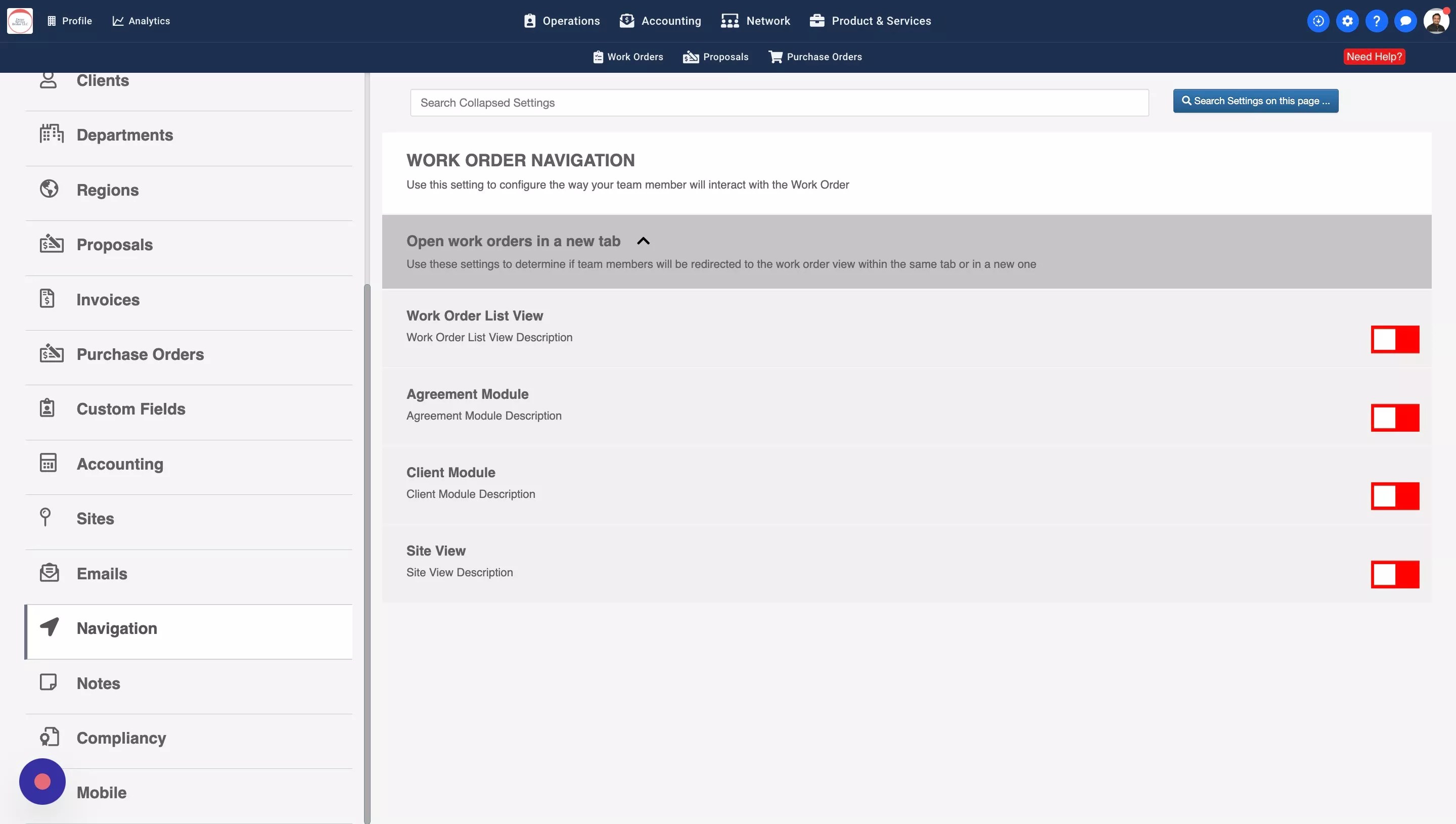Collapse the Open work orders in a new tab section
The image size is (1456, 824).
643,241
